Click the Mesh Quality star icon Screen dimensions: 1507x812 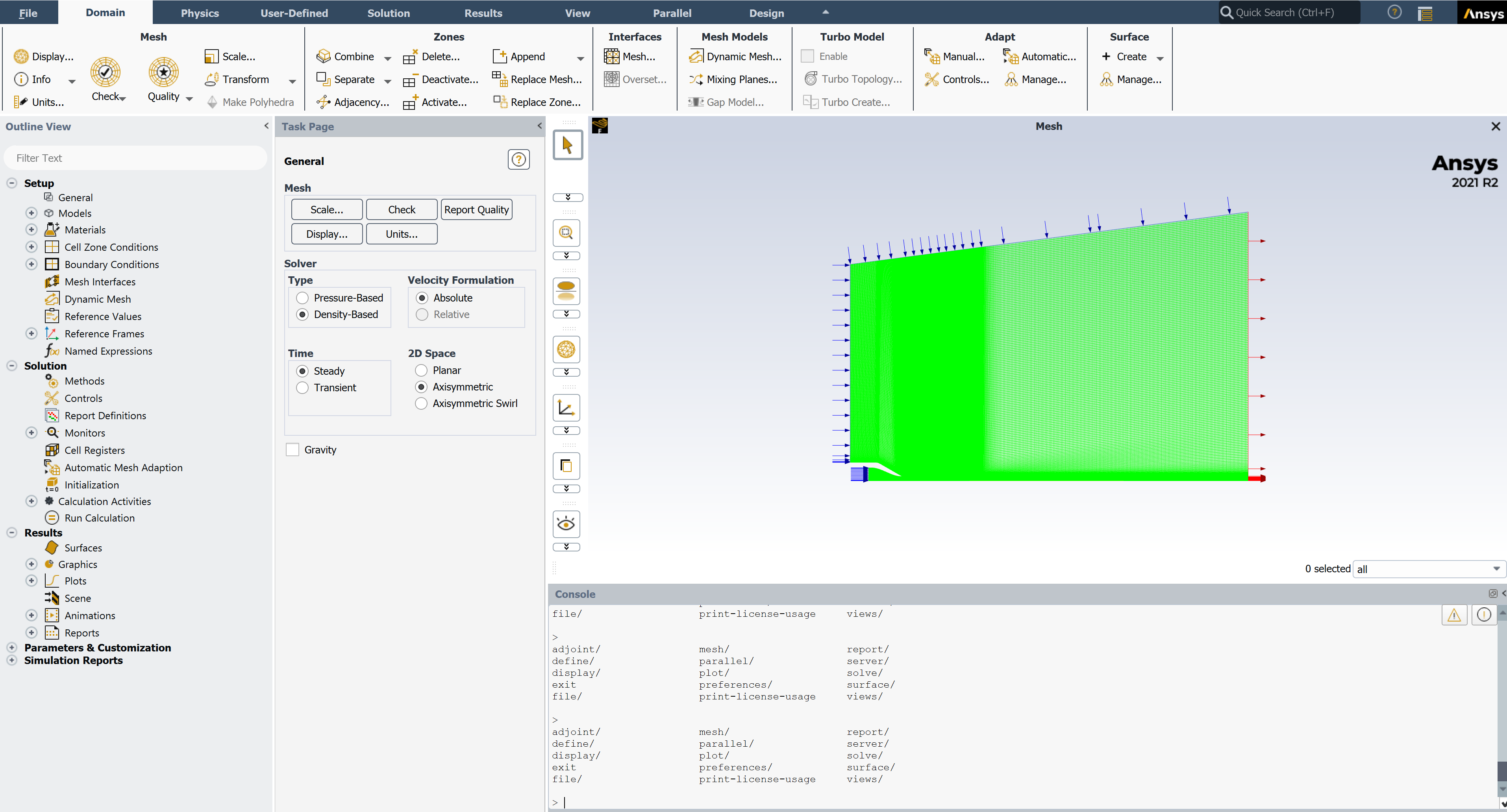tap(163, 72)
